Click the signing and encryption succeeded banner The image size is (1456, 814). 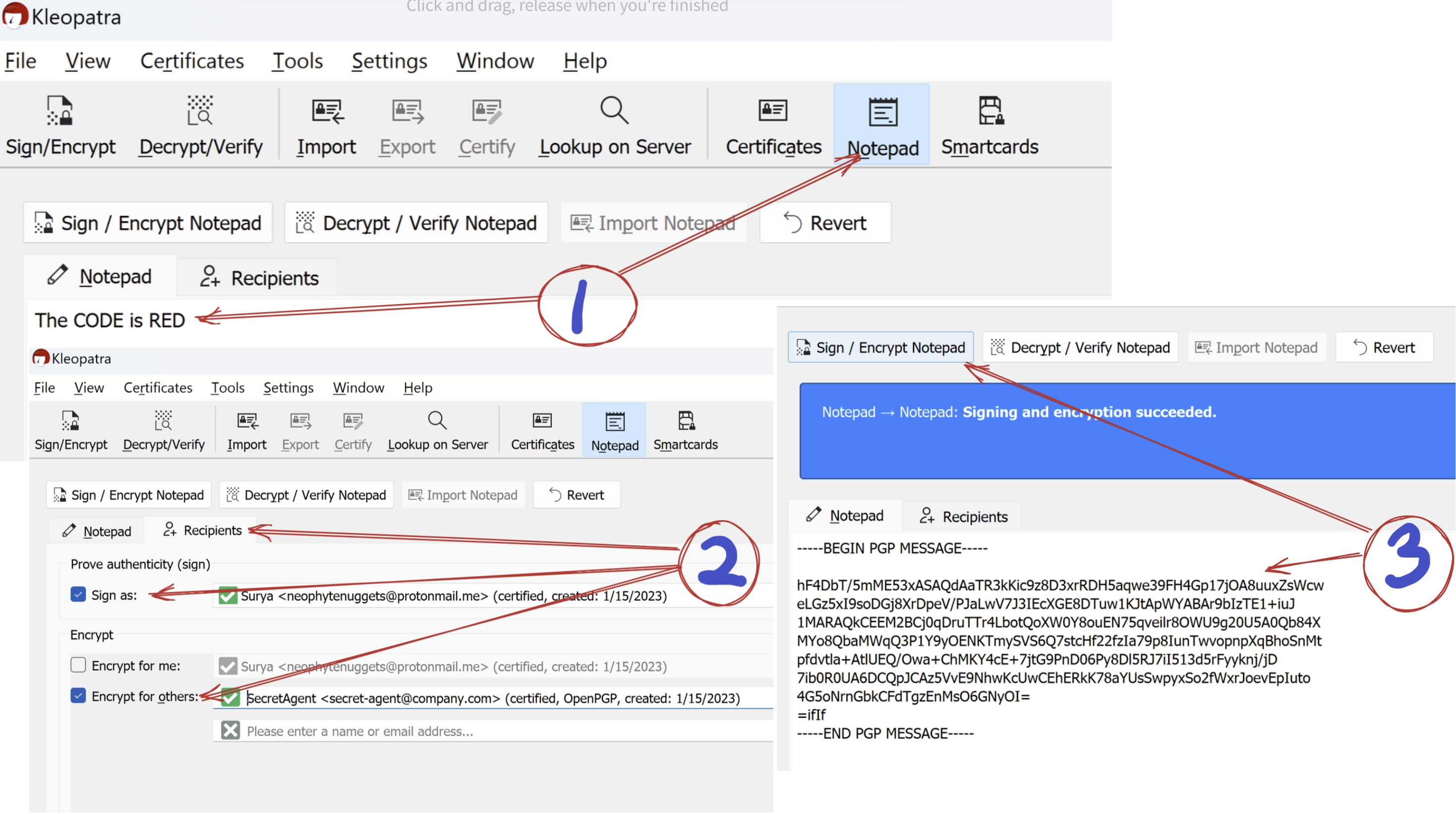tap(1127, 431)
